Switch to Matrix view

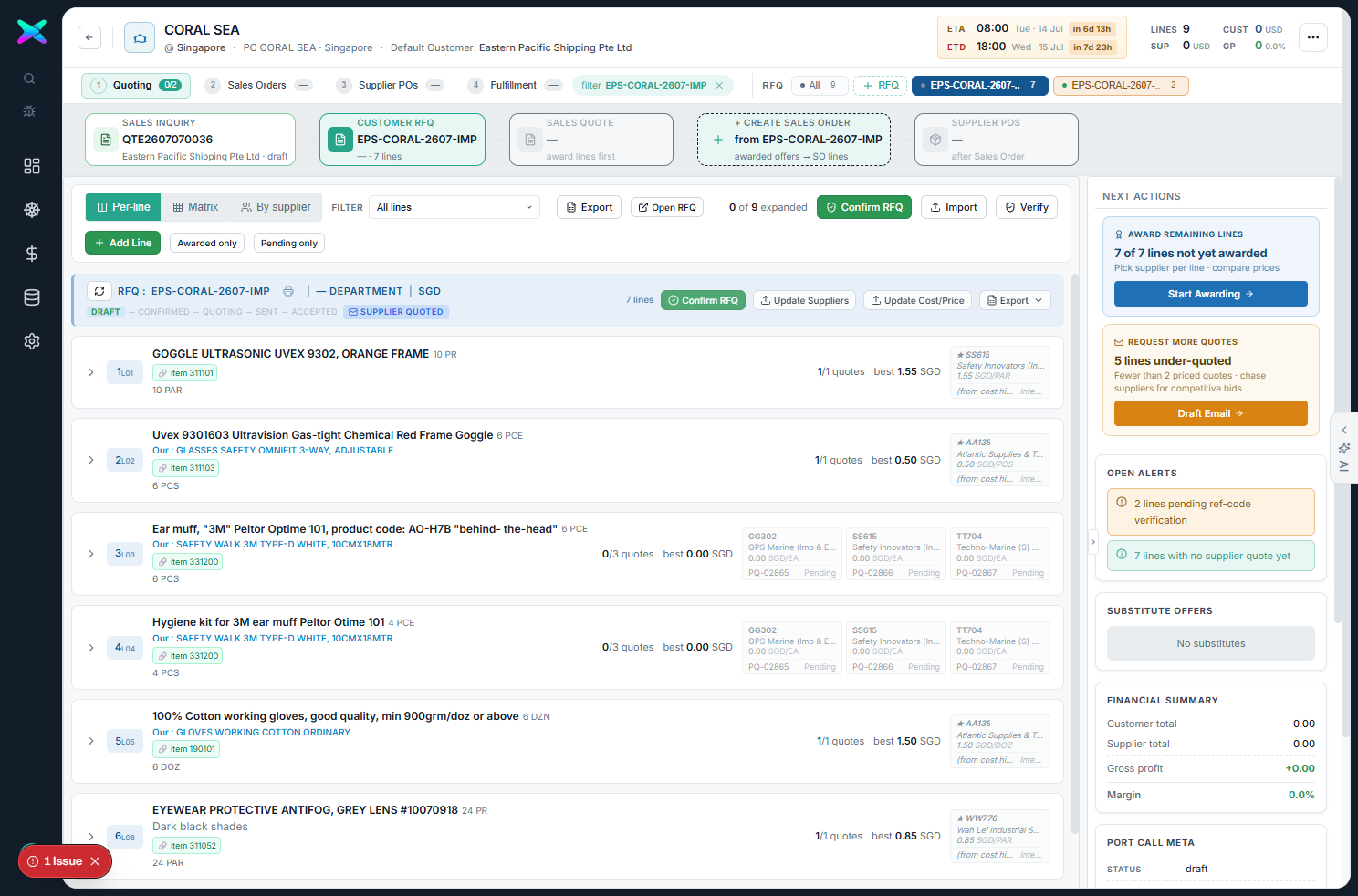coord(195,207)
